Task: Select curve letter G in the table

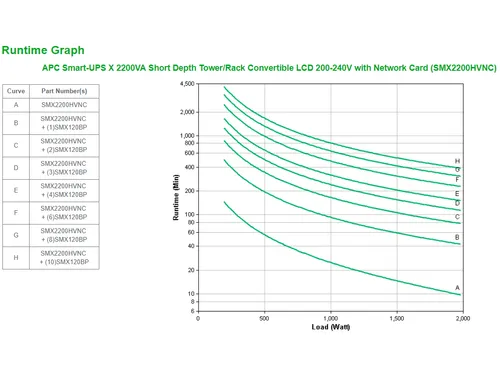Action: pyautogui.click(x=16, y=235)
